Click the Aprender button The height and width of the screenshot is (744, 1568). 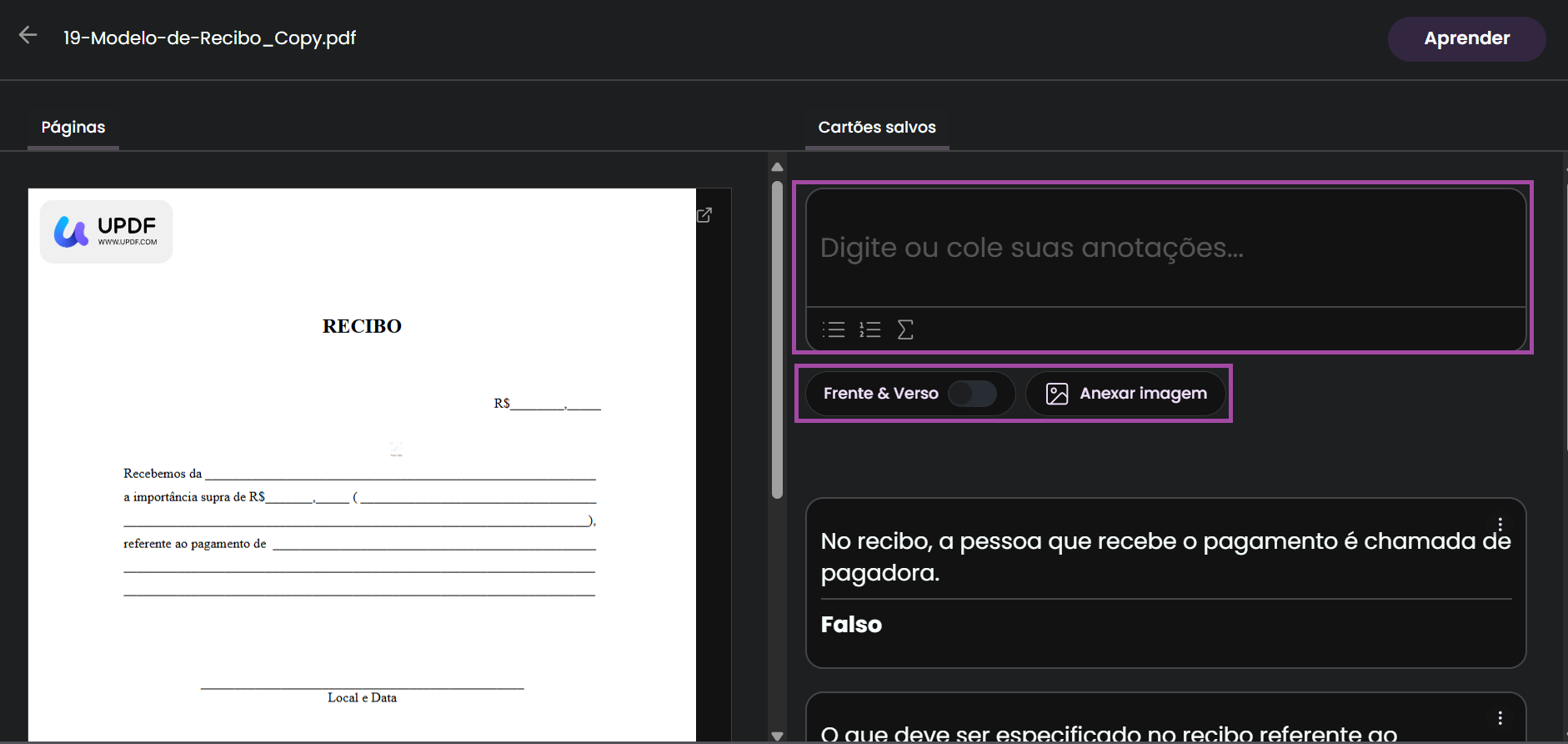point(1466,38)
